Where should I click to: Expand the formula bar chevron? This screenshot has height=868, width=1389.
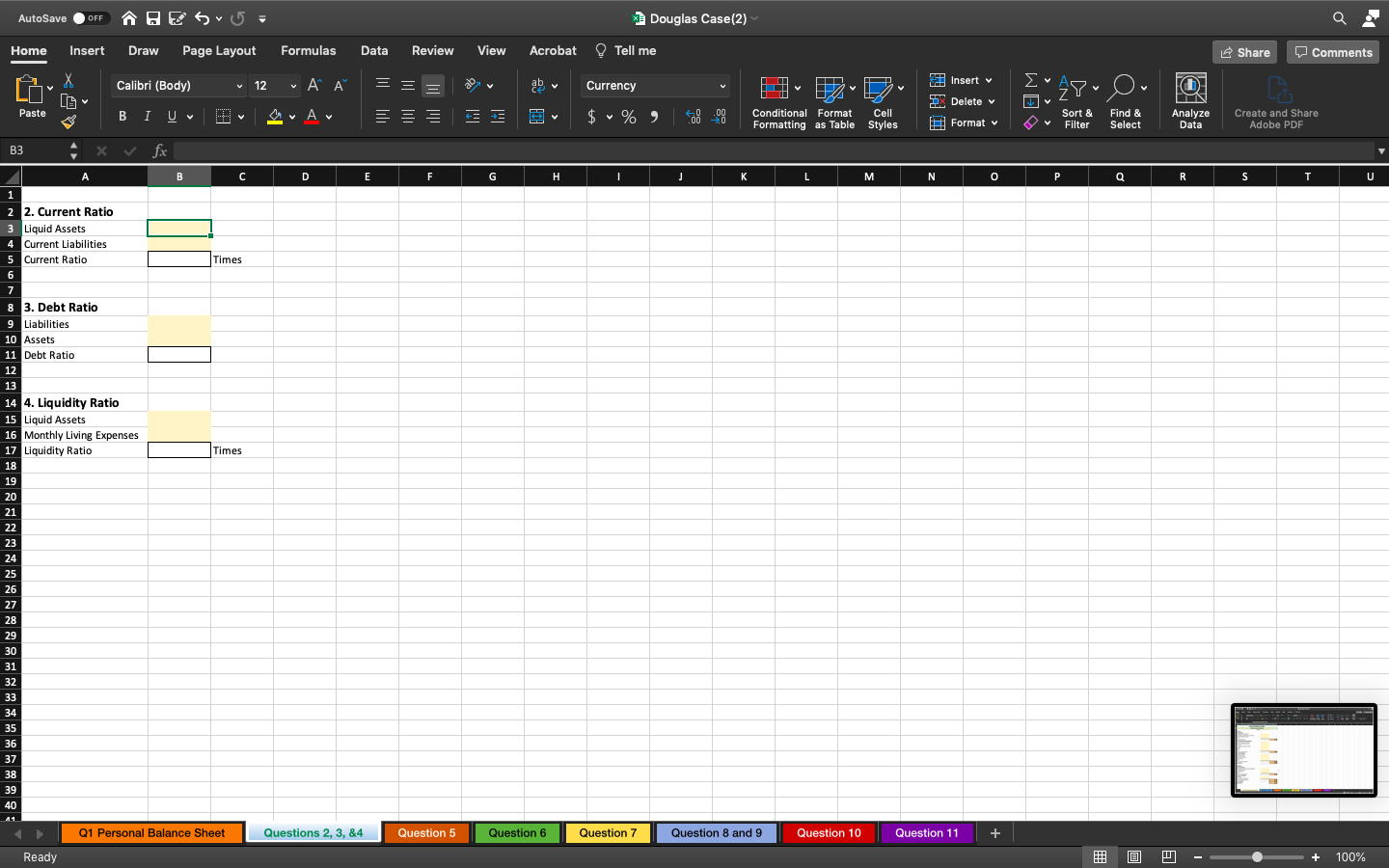point(1381,150)
